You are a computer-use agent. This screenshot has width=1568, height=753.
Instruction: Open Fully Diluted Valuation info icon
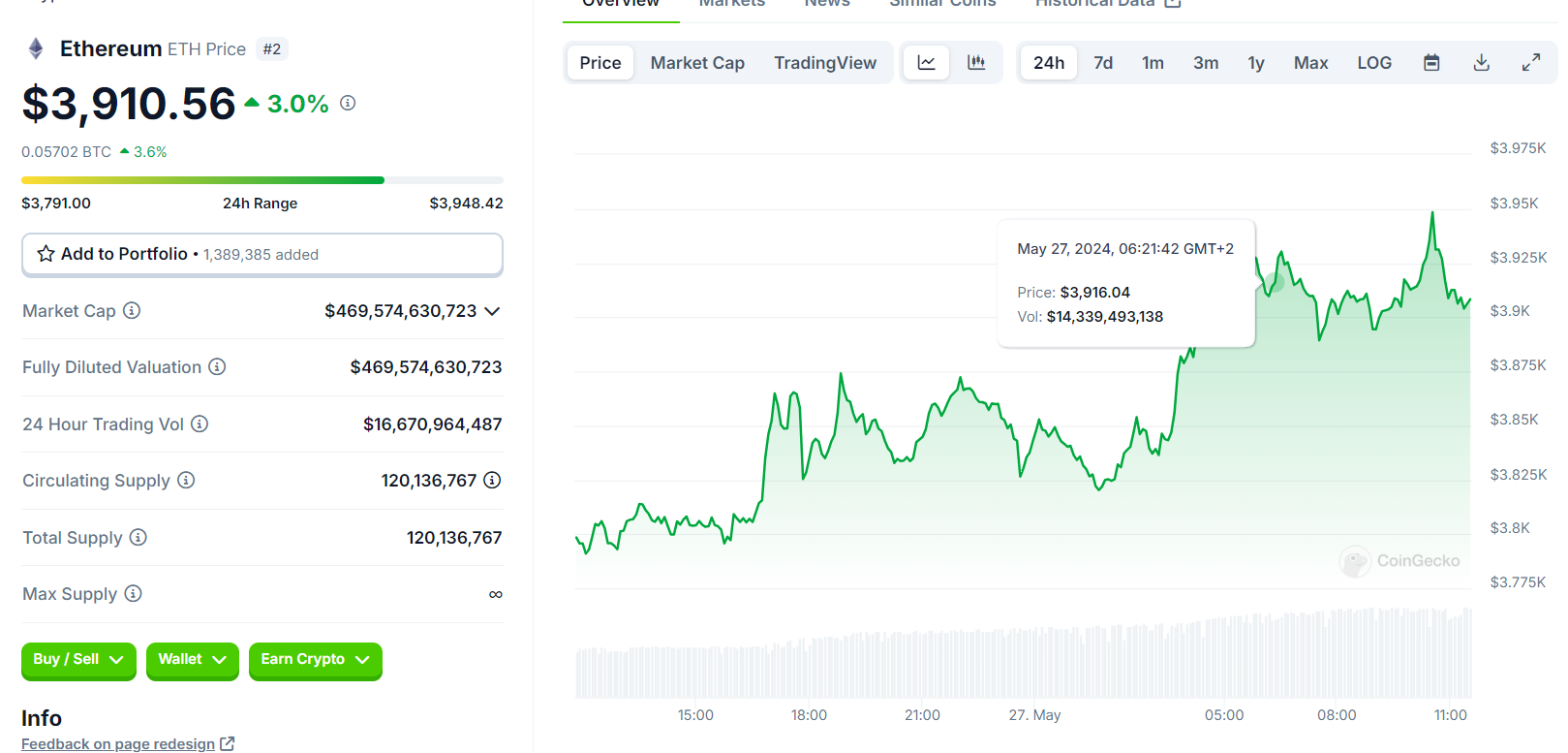[217, 366]
